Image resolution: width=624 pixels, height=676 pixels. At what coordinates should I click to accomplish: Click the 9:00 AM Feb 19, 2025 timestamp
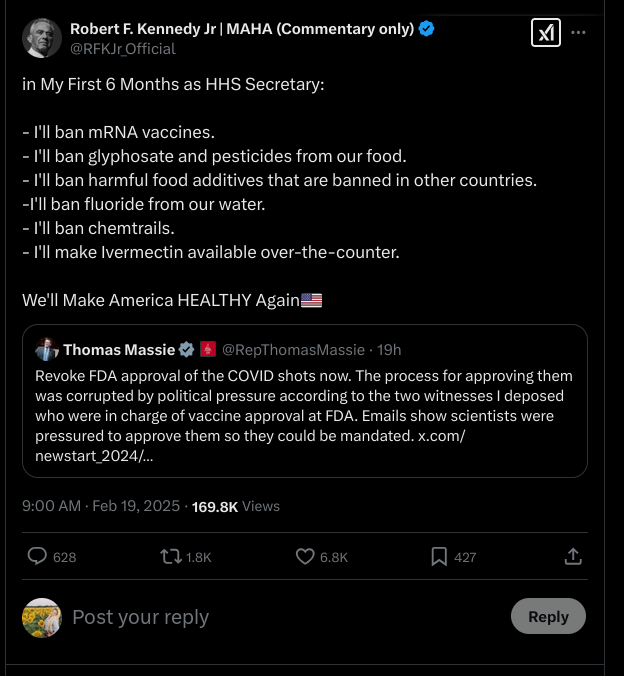[102, 506]
